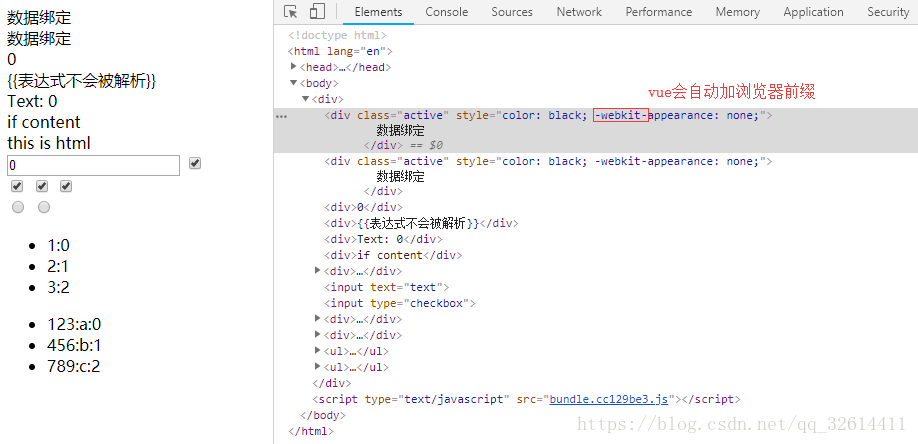This screenshot has width=918, height=444.
Task: Focus the text input showing 0
Action: click(x=93, y=165)
